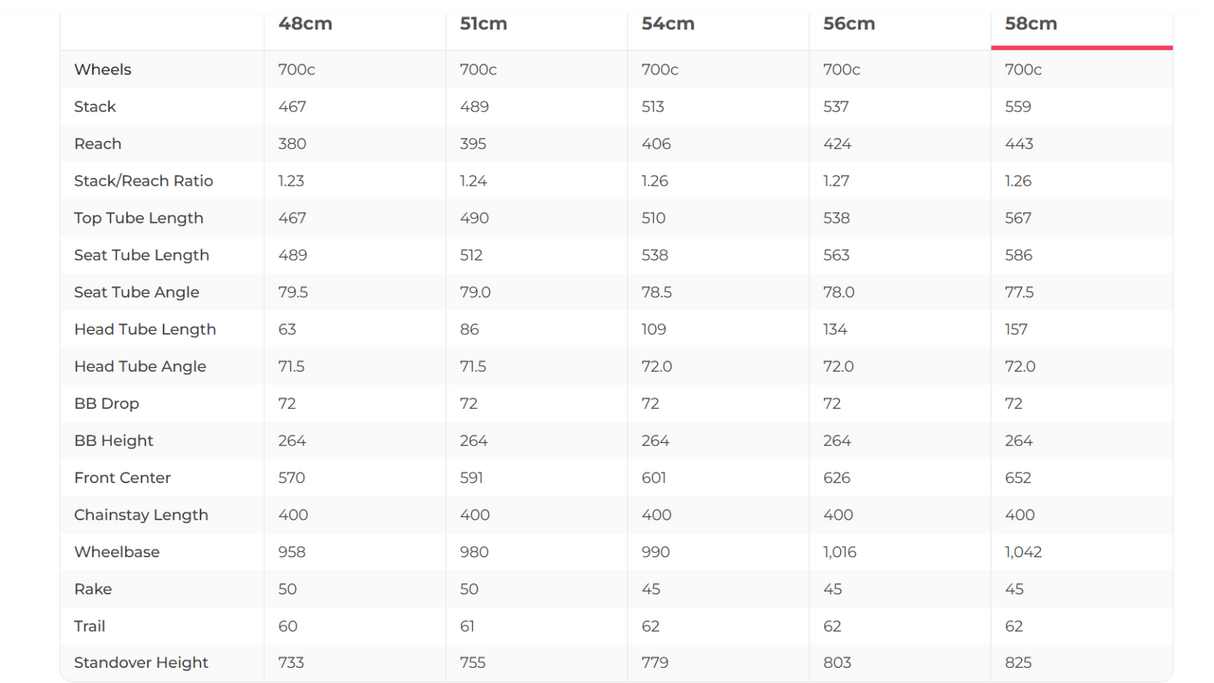Select the 755 standover height cell
The width and height of the screenshot is (1214, 683).
point(473,663)
